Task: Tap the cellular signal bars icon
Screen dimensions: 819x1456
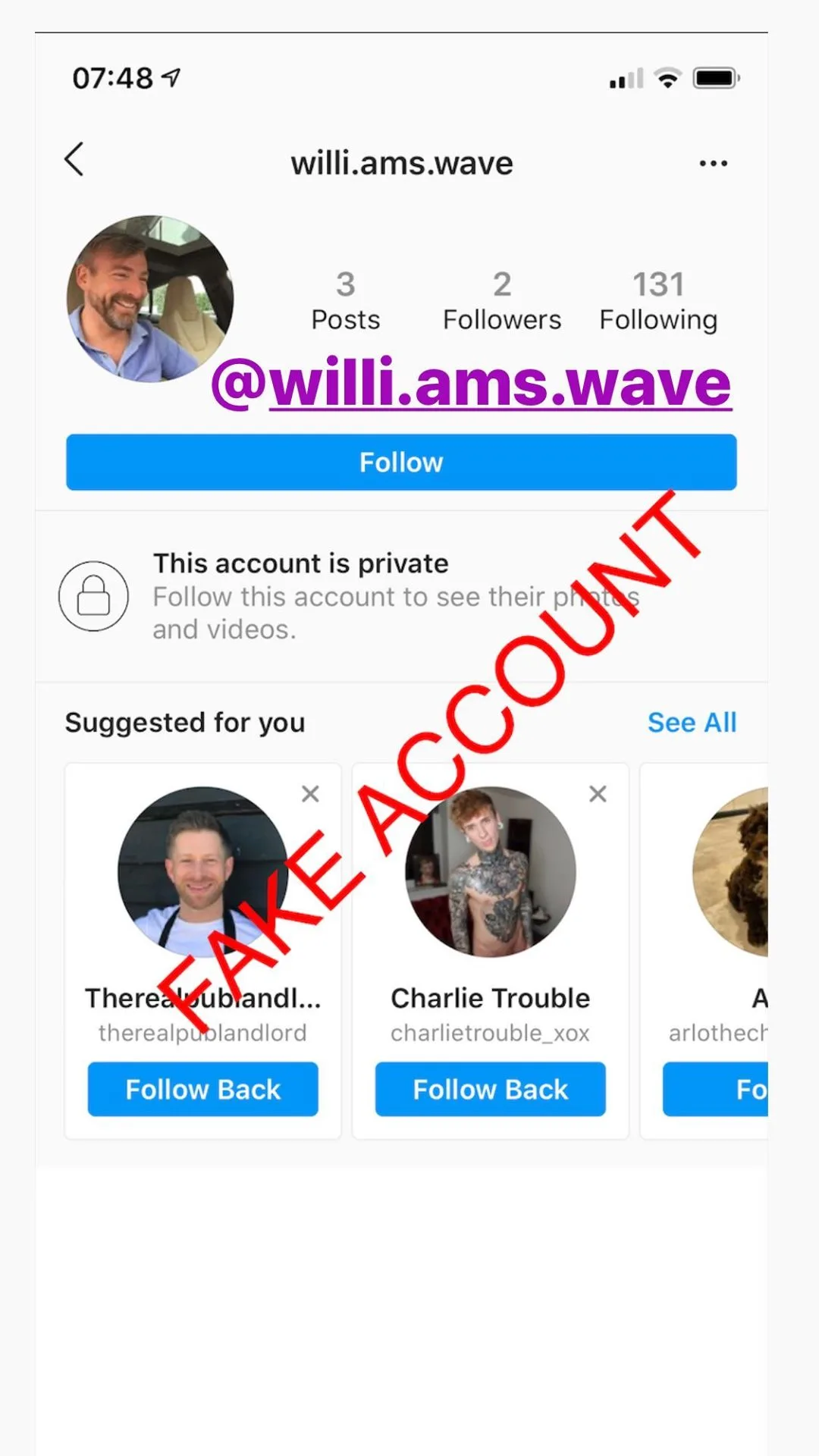Action: click(626, 78)
